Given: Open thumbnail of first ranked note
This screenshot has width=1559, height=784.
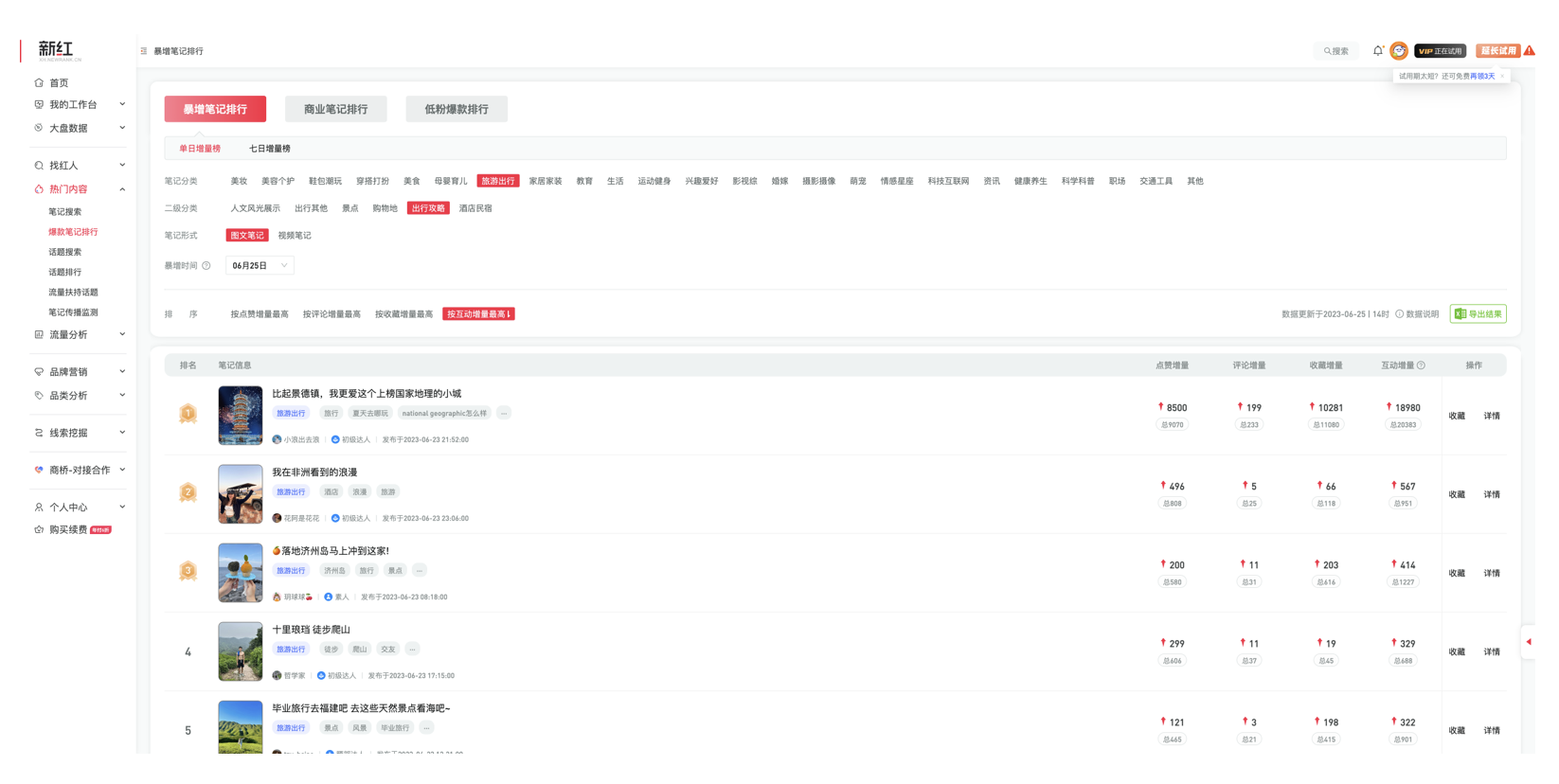Looking at the screenshot, I should pyautogui.click(x=241, y=416).
